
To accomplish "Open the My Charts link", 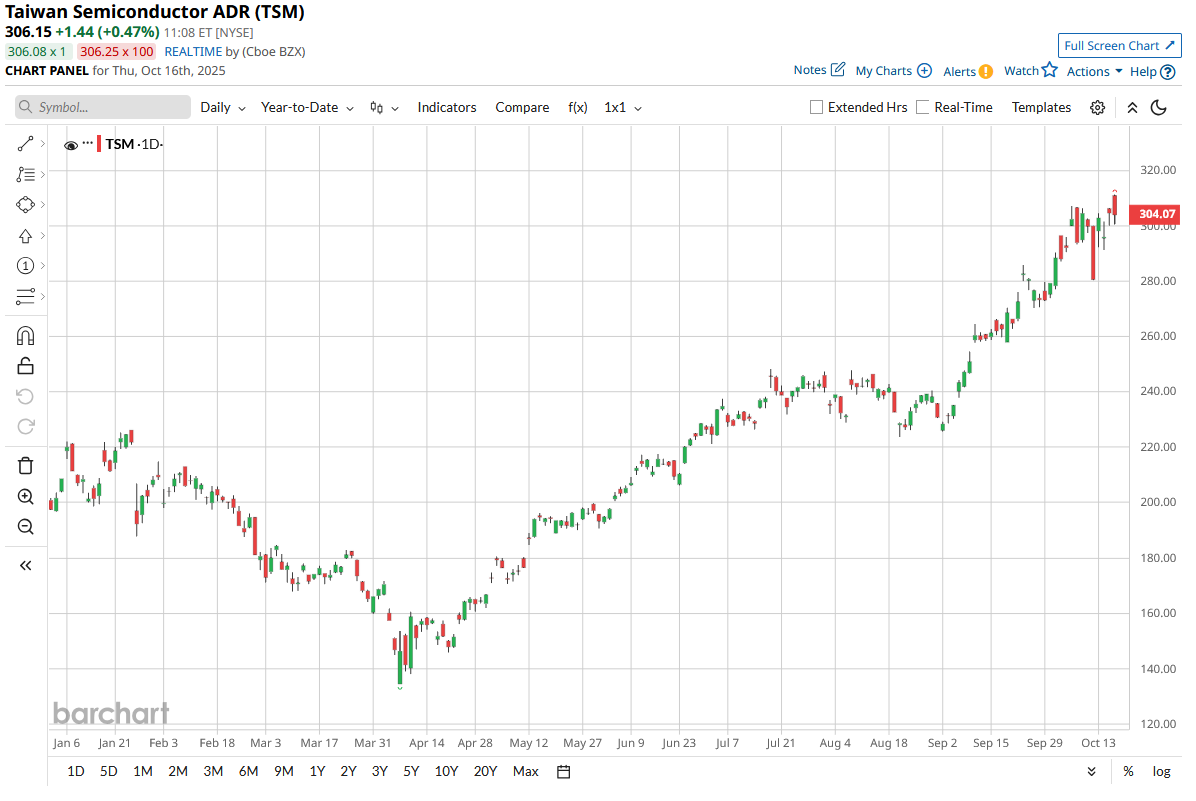I will point(883,71).
